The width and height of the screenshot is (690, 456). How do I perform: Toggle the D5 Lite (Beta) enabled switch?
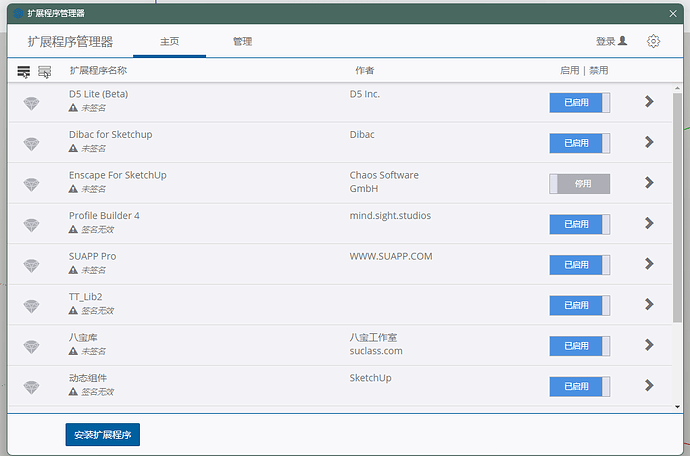[x=580, y=103]
